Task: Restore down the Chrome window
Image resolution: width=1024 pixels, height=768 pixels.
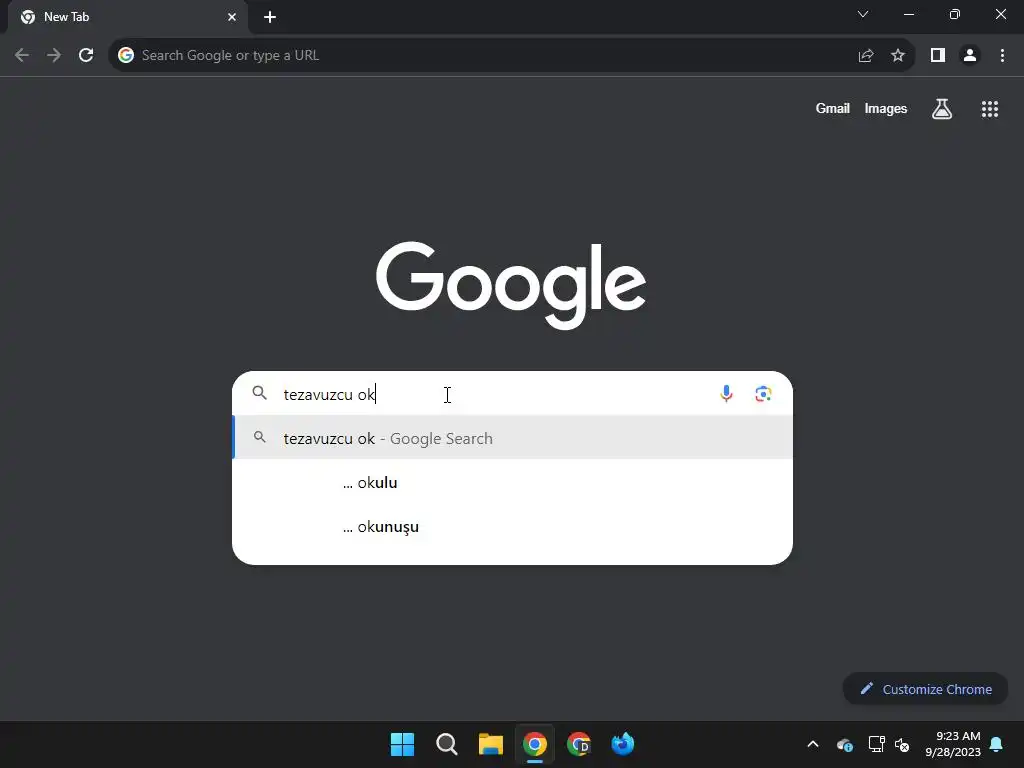Action: click(x=954, y=14)
